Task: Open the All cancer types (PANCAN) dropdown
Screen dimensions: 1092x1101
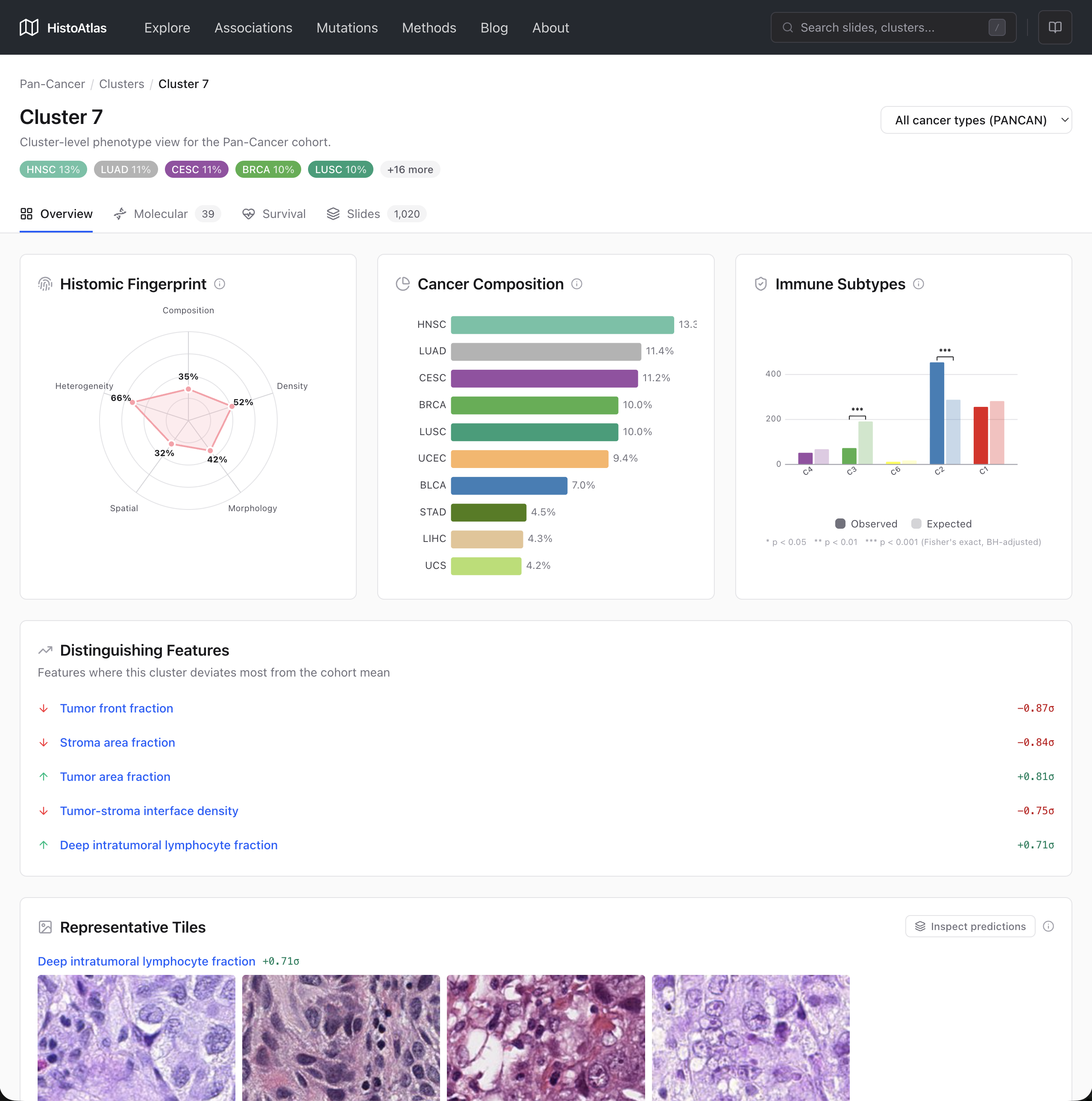Action: [x=975, y=120]
